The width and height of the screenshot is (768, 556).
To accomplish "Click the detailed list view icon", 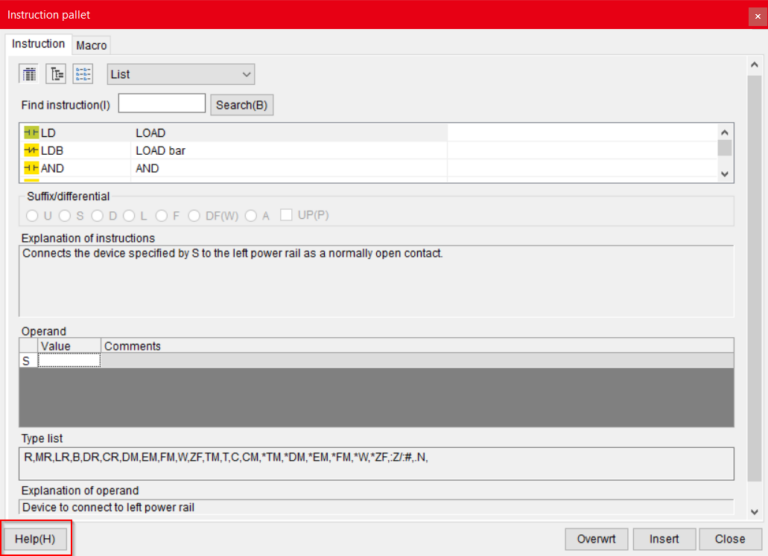I will pos(83,74).
